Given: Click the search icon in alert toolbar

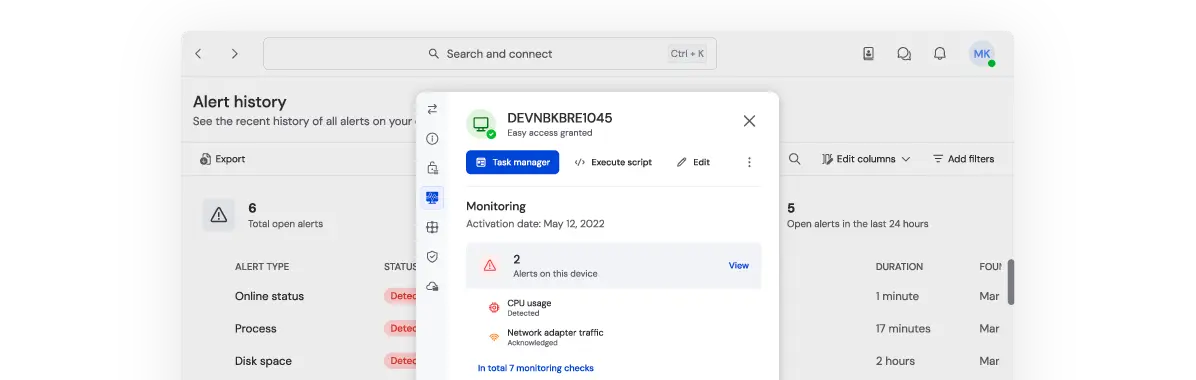Looking at the screenshot, I should point(794,159).
